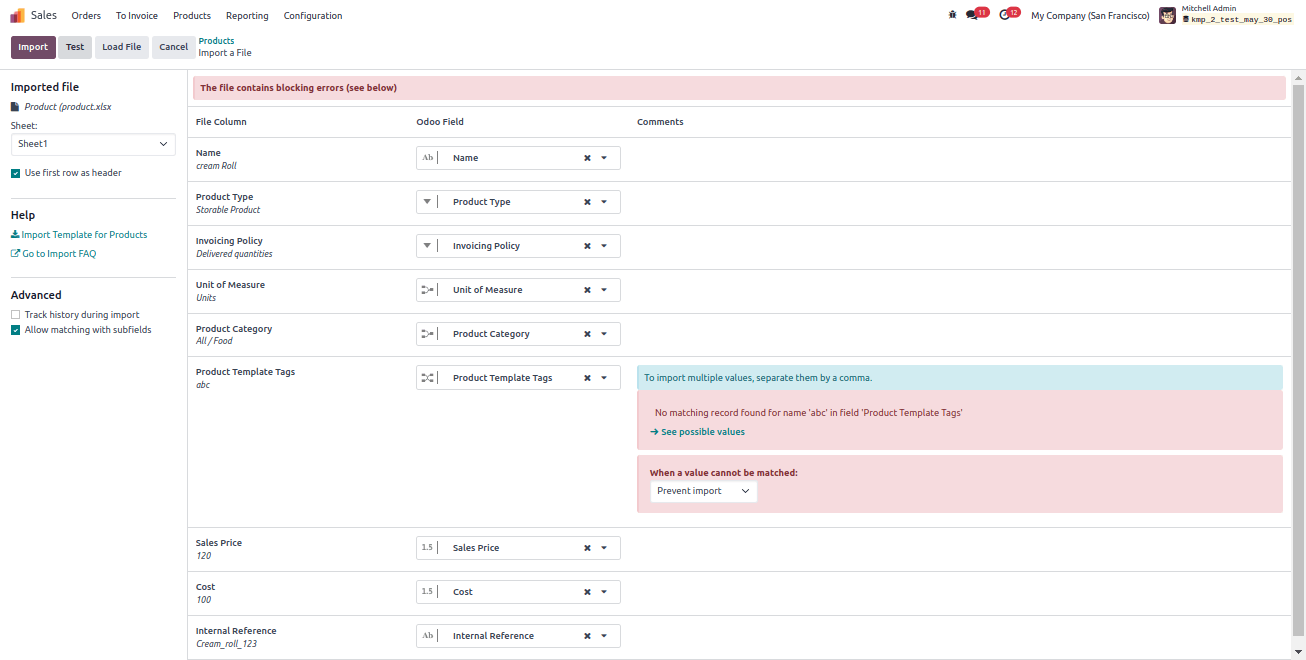The height and width of the screenshot is (660, 1306).
Task: Clear the Product Category field mapping
Action: pos(588,334)
